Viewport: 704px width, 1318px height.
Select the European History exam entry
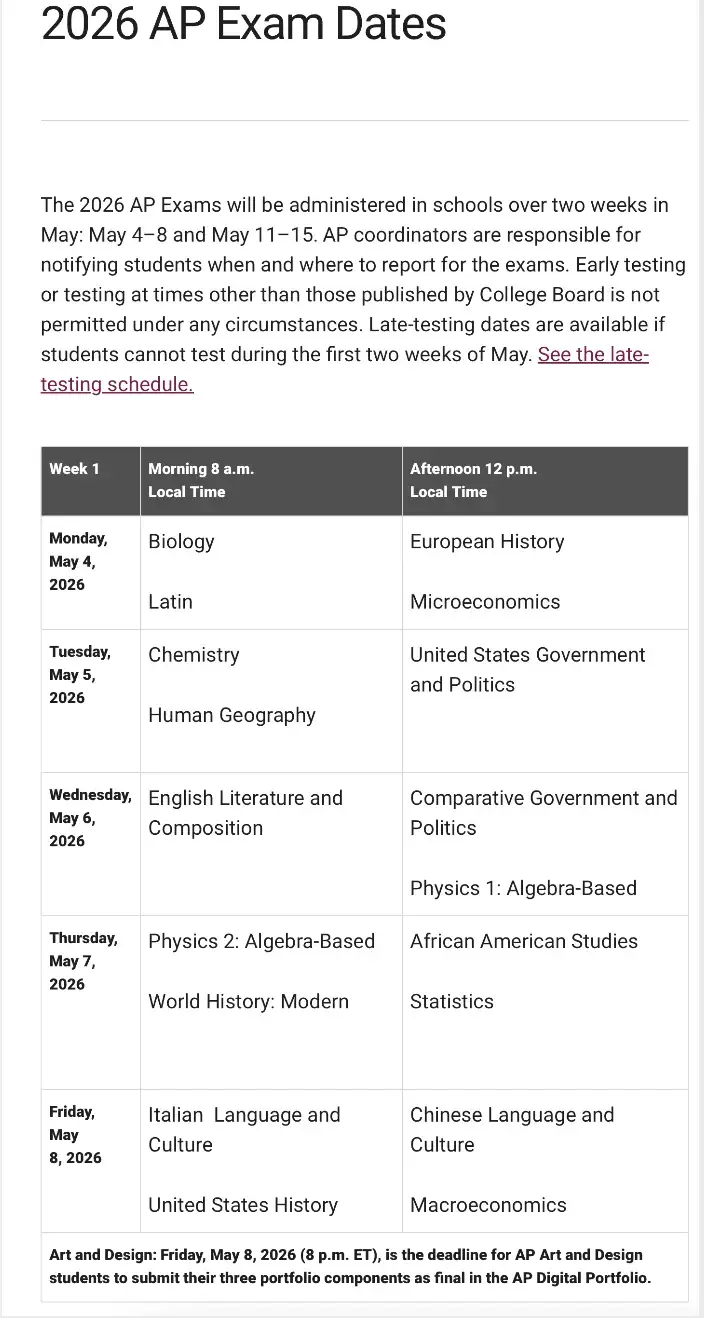coord(487,542)
